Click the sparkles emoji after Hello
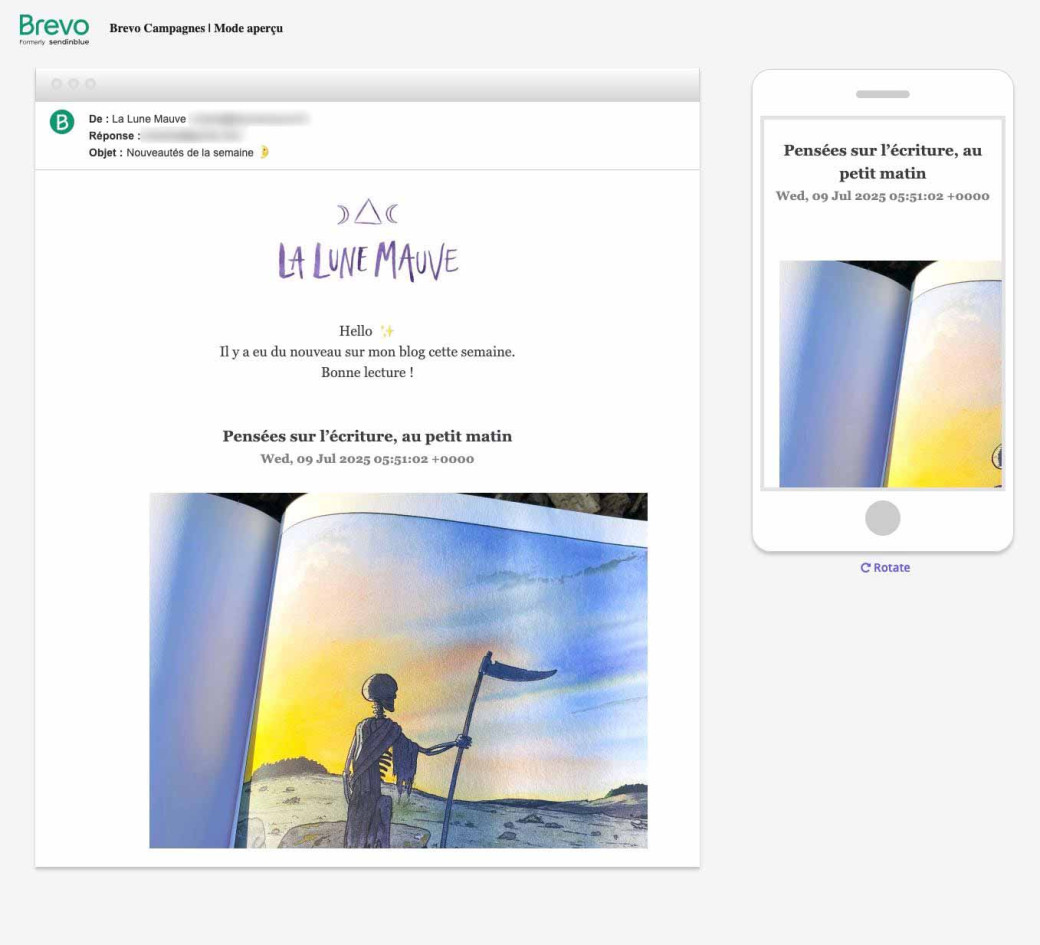 click(x=387, y=330)
